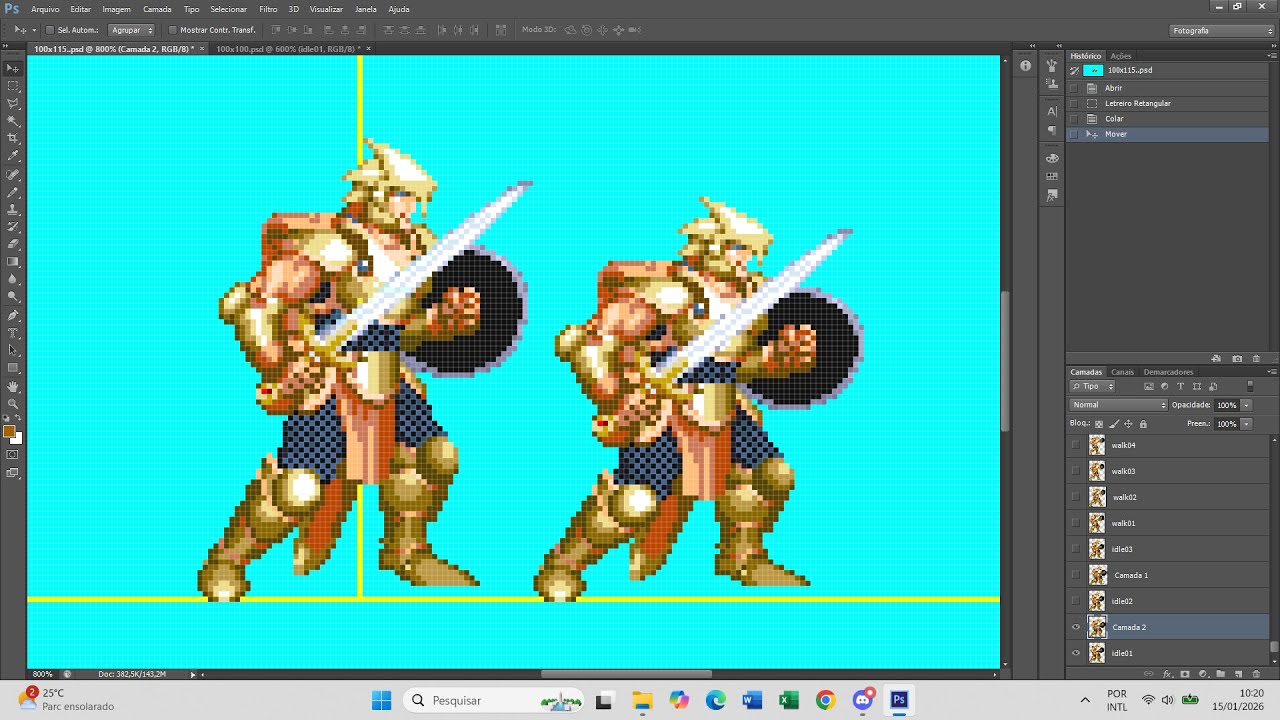Viewport: 1280px width, 720px height.
Task: Hide the idle01 layer
Action: tap(1076, 653)
